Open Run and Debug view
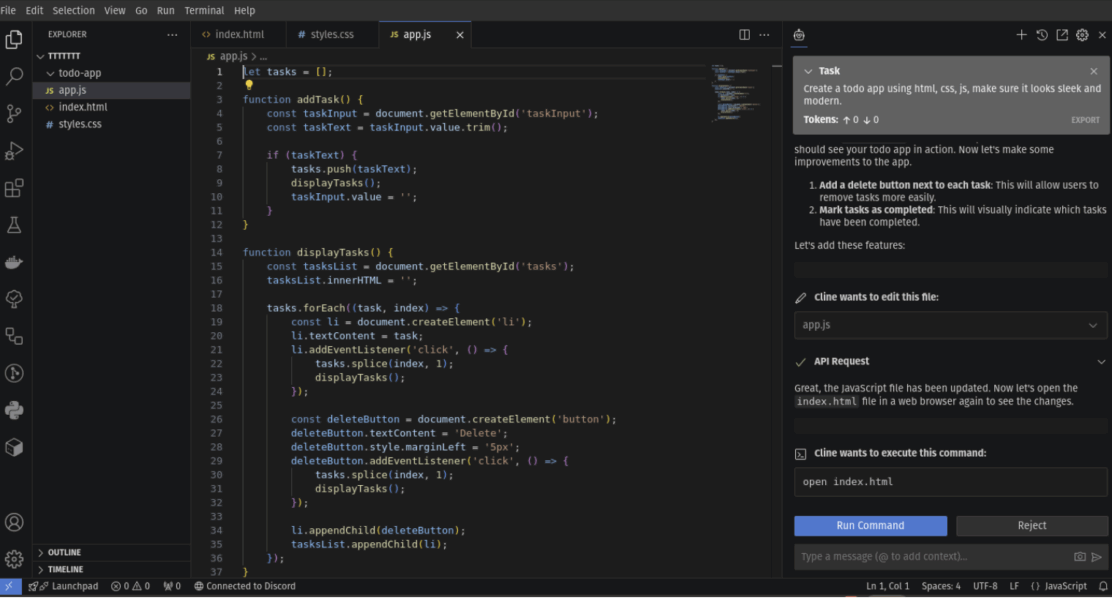The height and width of the screenshot is (600, 1112). click(x=14, y=151)
